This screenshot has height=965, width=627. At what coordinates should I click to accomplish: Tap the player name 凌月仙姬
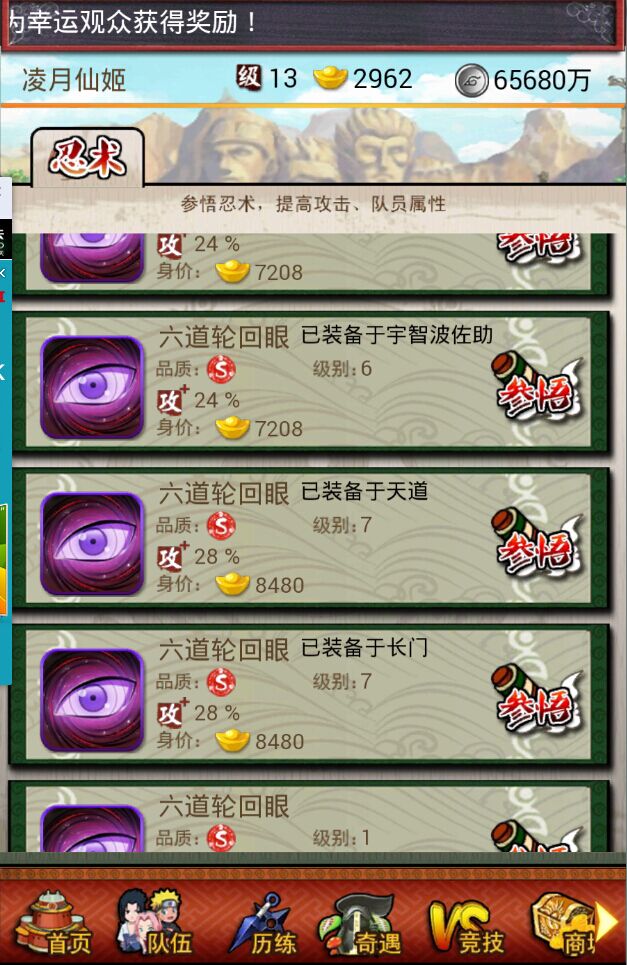tap(74, 80)
